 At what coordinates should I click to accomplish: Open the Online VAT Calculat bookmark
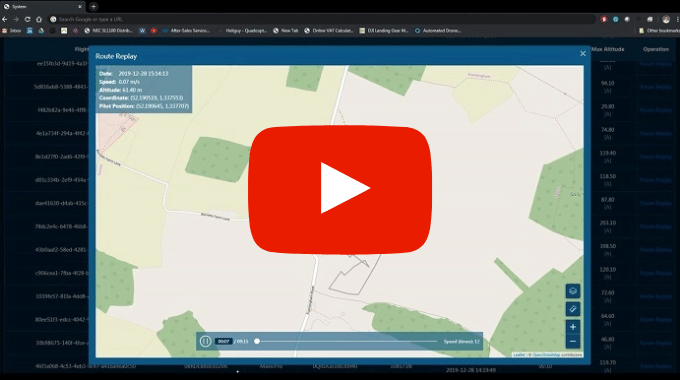329,31
